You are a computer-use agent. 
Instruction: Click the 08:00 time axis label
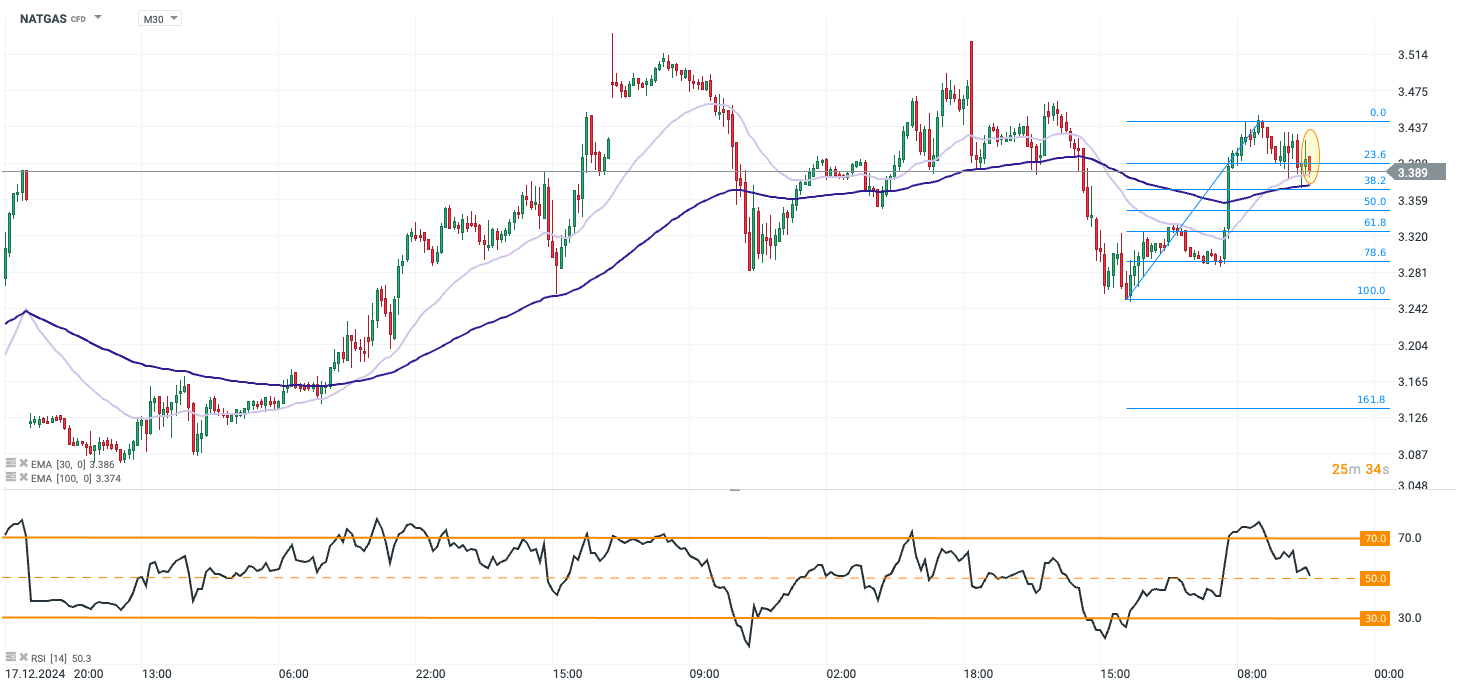[x=1252, y=674]
